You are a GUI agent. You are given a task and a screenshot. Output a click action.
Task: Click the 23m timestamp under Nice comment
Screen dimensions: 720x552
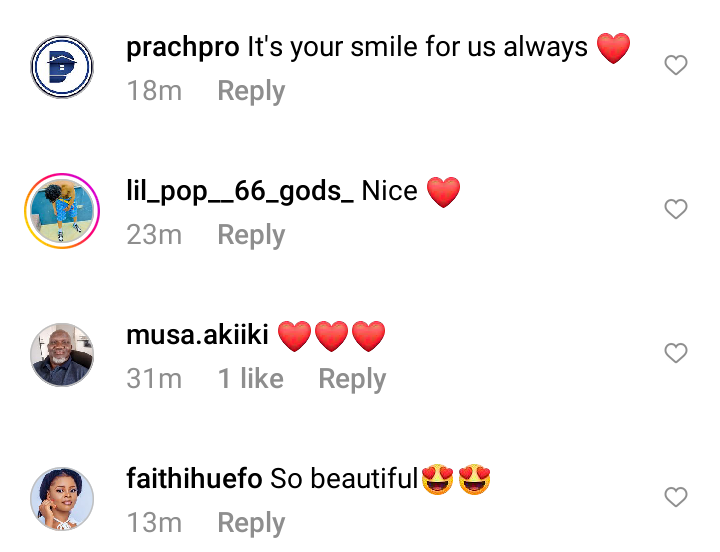pyautogui.click(x=154, y=235)
